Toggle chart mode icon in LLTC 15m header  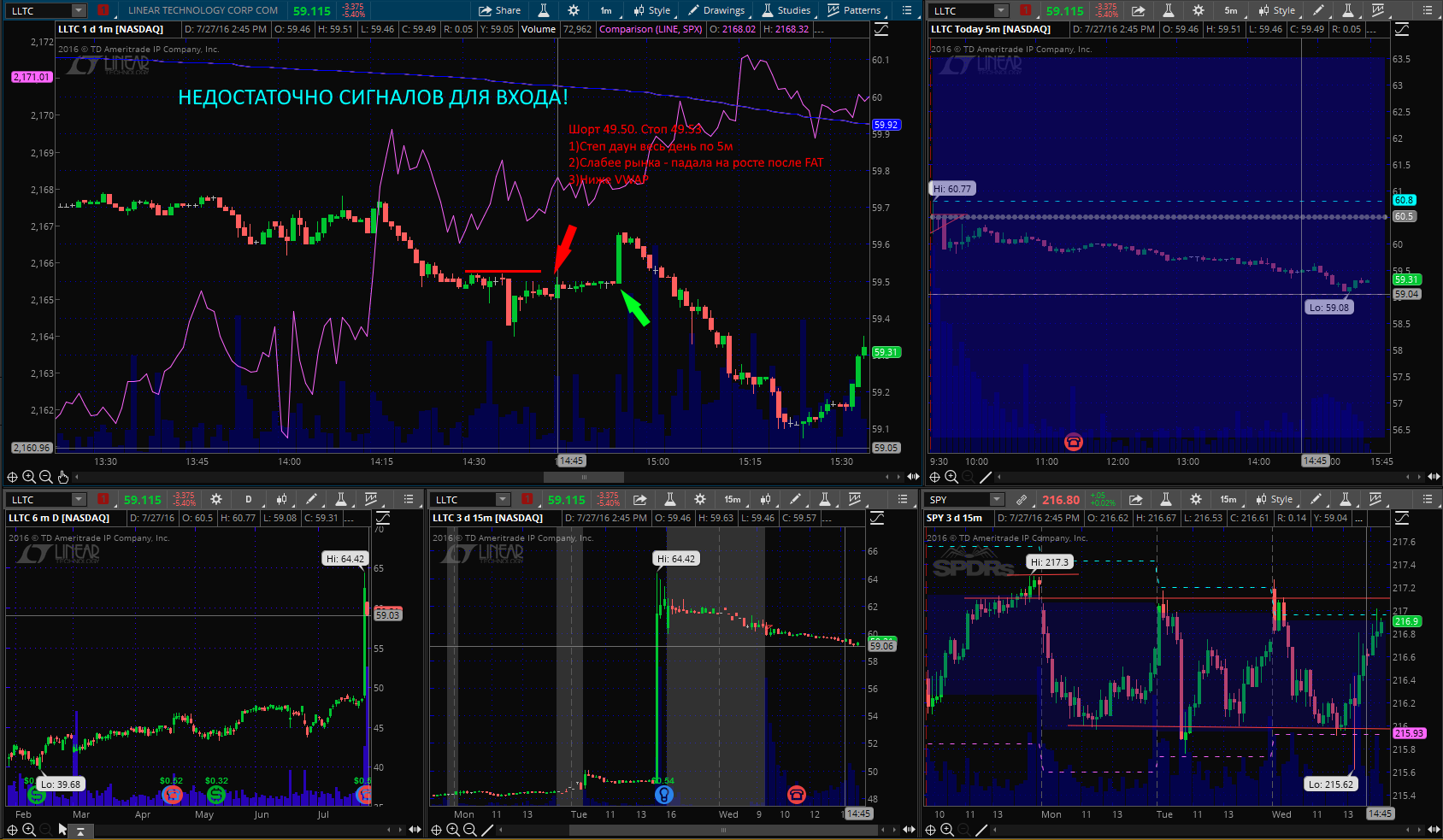pyautogui.click(x=877, y=518)
